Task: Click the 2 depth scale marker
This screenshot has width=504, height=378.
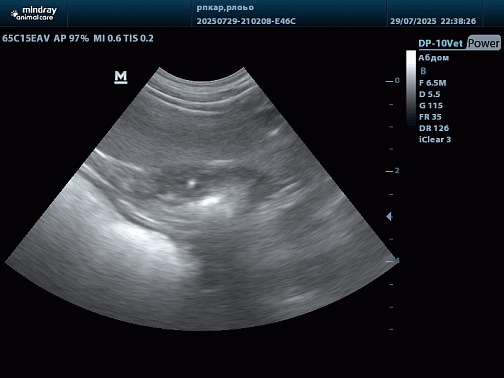Action: click(397, 171)
